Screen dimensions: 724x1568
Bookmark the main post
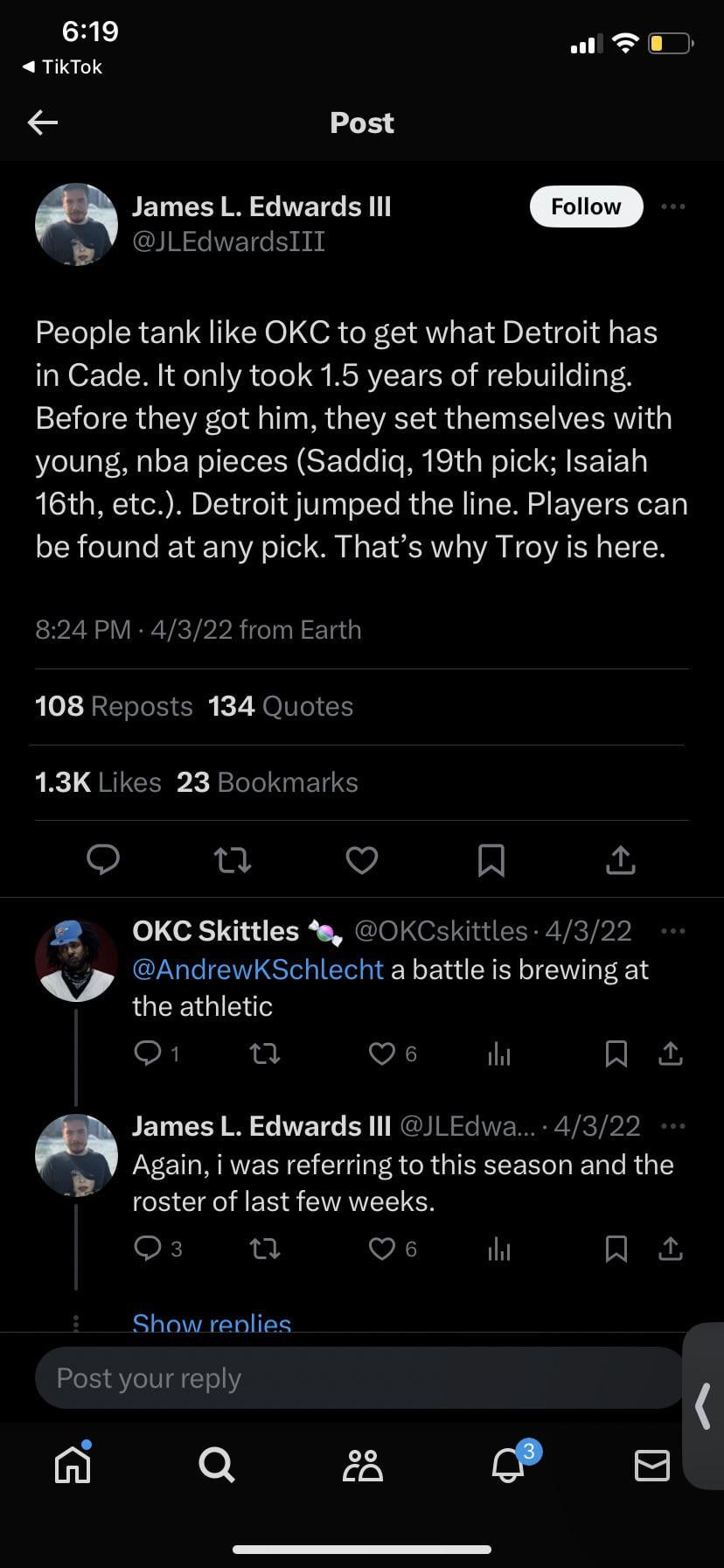[x=491, y=860]
